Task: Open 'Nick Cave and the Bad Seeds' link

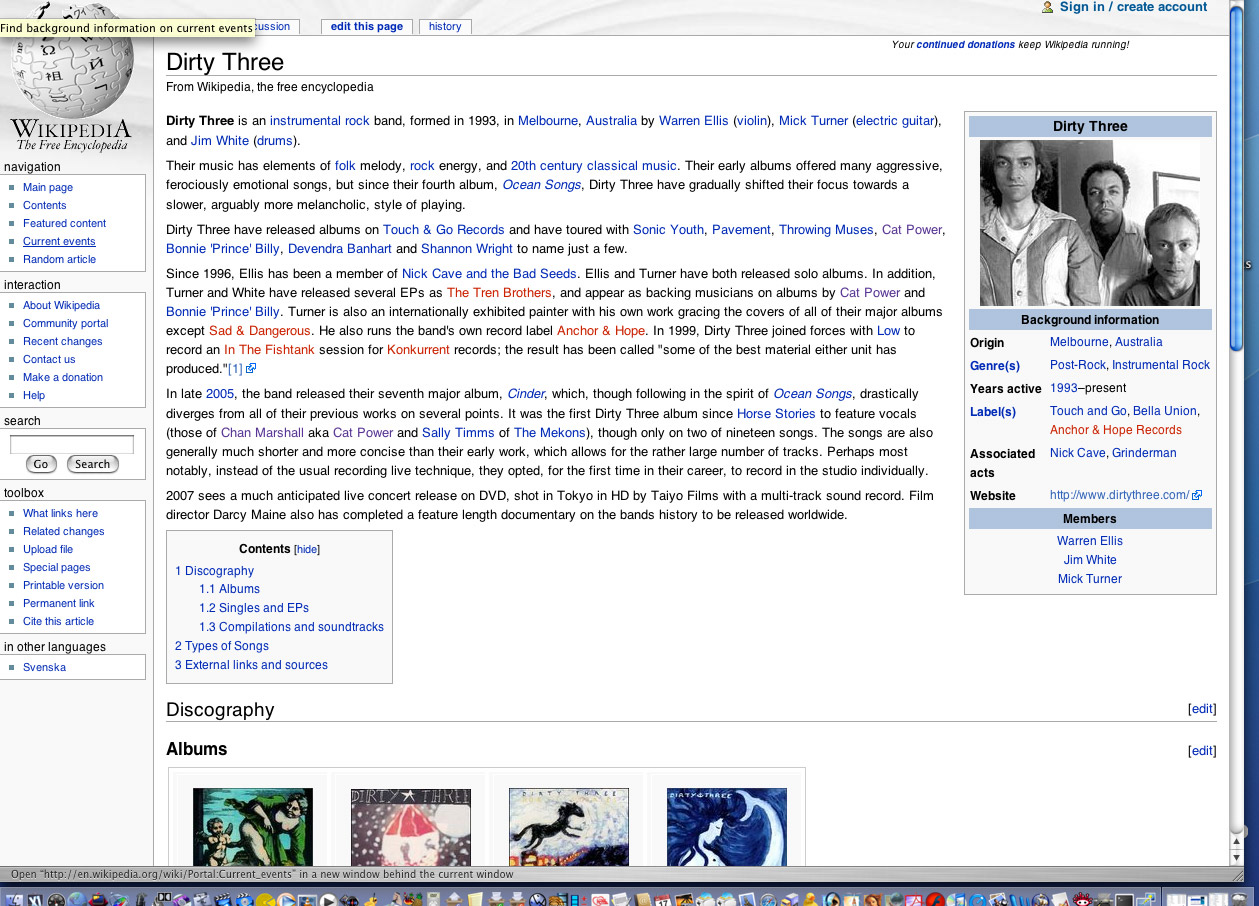Action: point(489,274)
